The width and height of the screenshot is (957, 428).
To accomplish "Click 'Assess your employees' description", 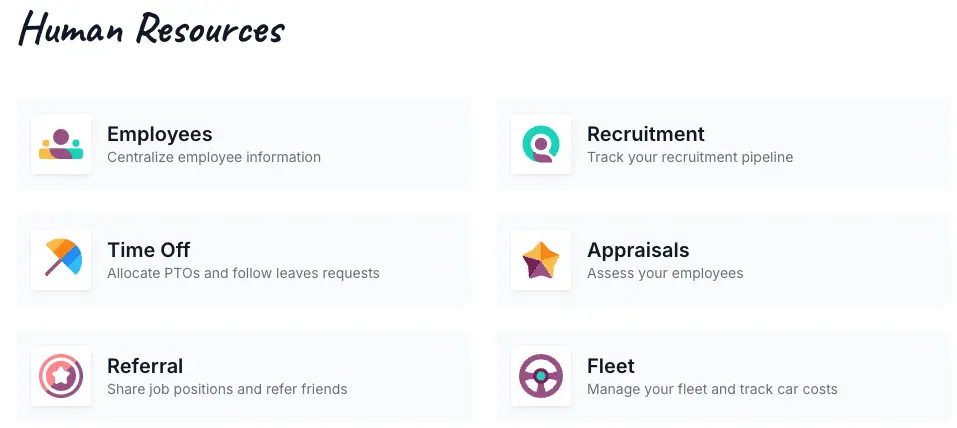I will tap(665, 274).
